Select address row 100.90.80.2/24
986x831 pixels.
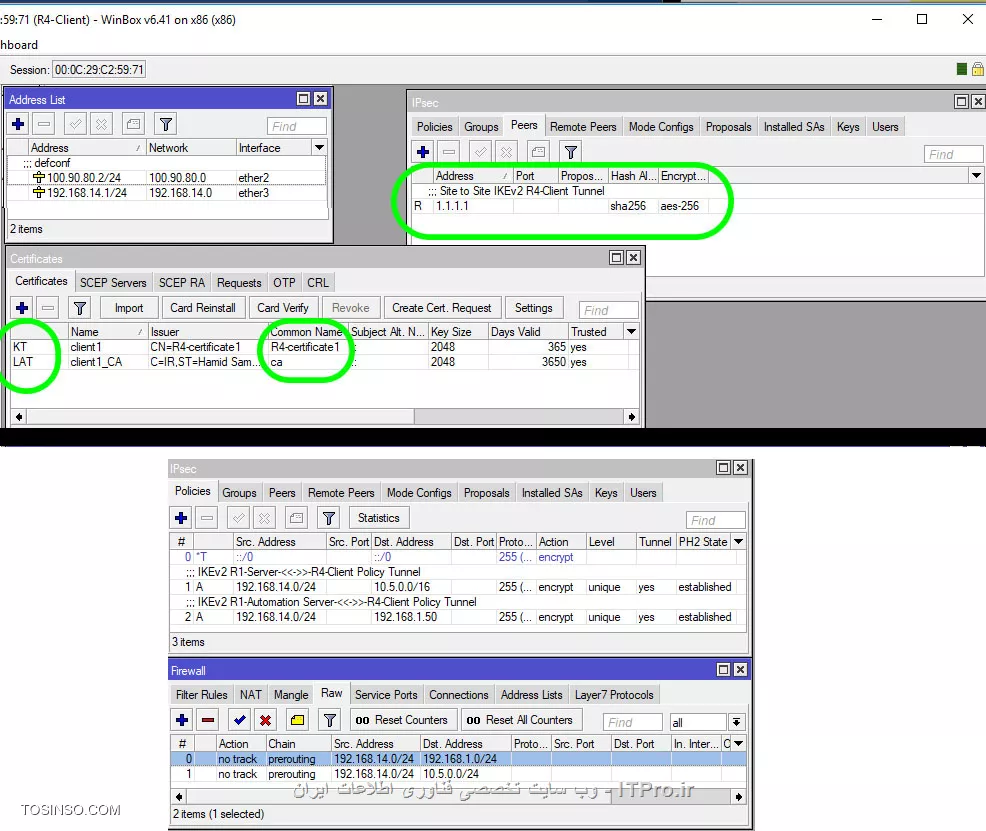pyautogui.click(x=167, y=178)
